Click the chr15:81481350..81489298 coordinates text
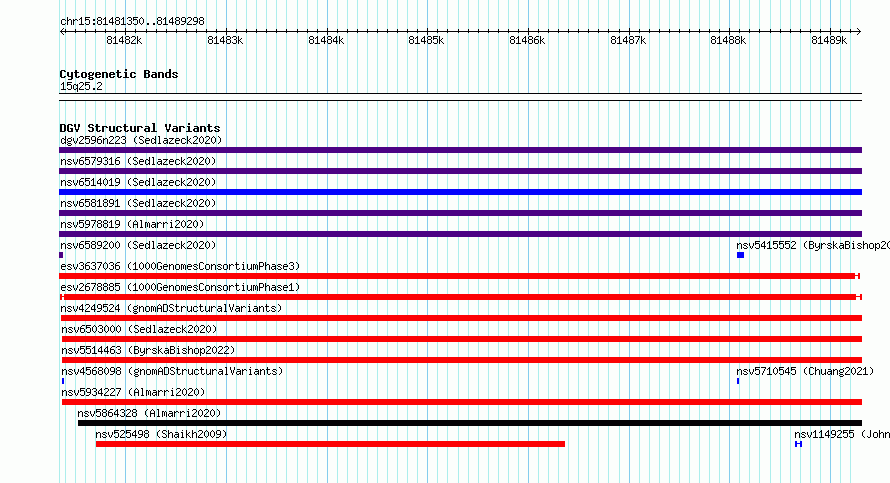 tap(132, 21)
